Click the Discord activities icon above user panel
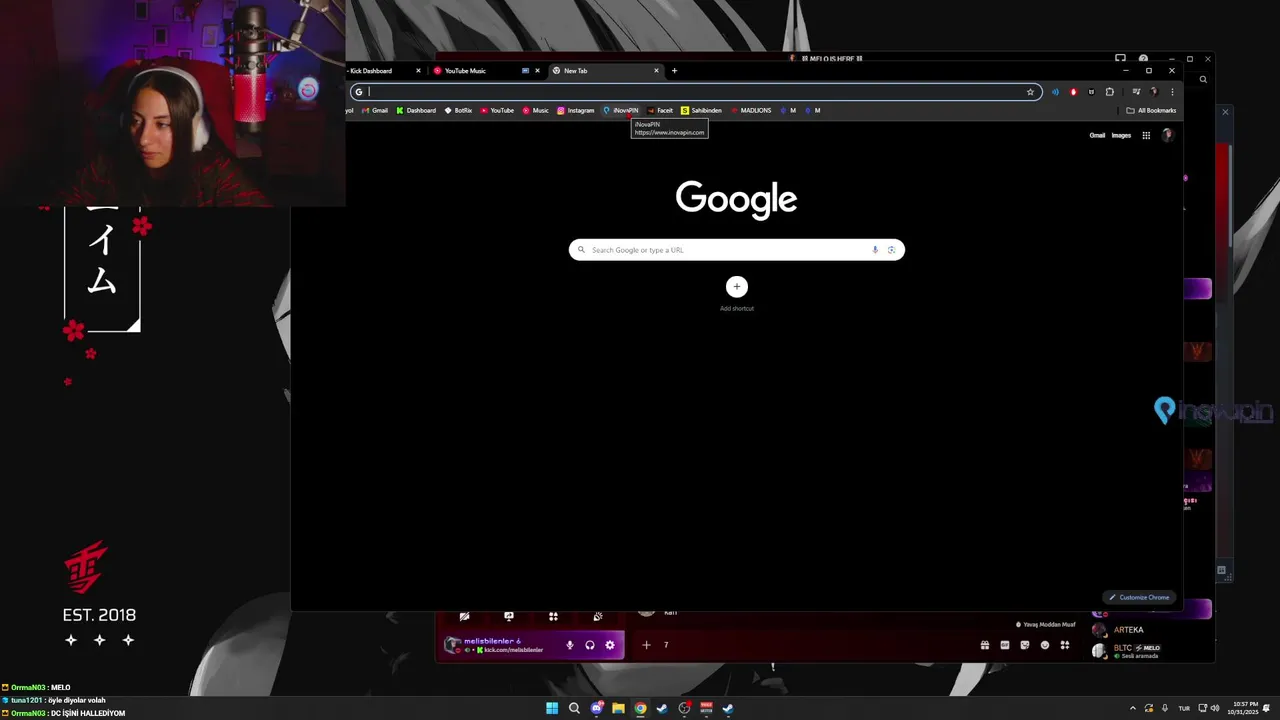Screen dimensions: 1280x720 (x=553, y=616)
